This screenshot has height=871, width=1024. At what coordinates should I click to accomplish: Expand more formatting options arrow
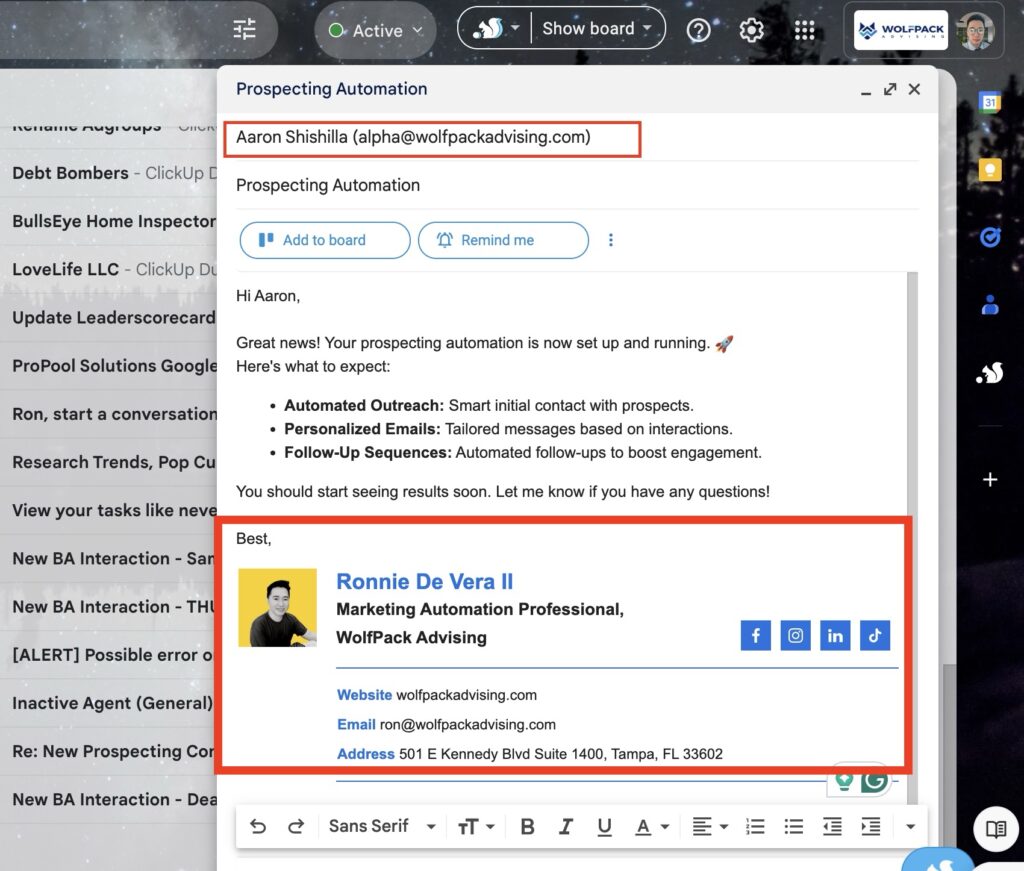[910, 827]
